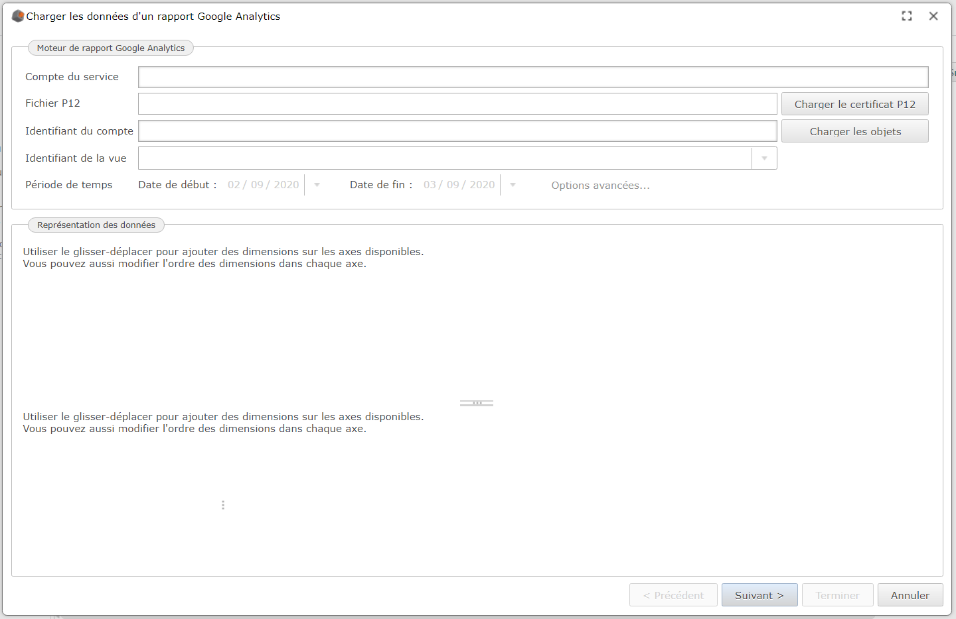956x619 pixels.
Task: Go to the next step with Suivant
Action: click(x=759, y=595)
